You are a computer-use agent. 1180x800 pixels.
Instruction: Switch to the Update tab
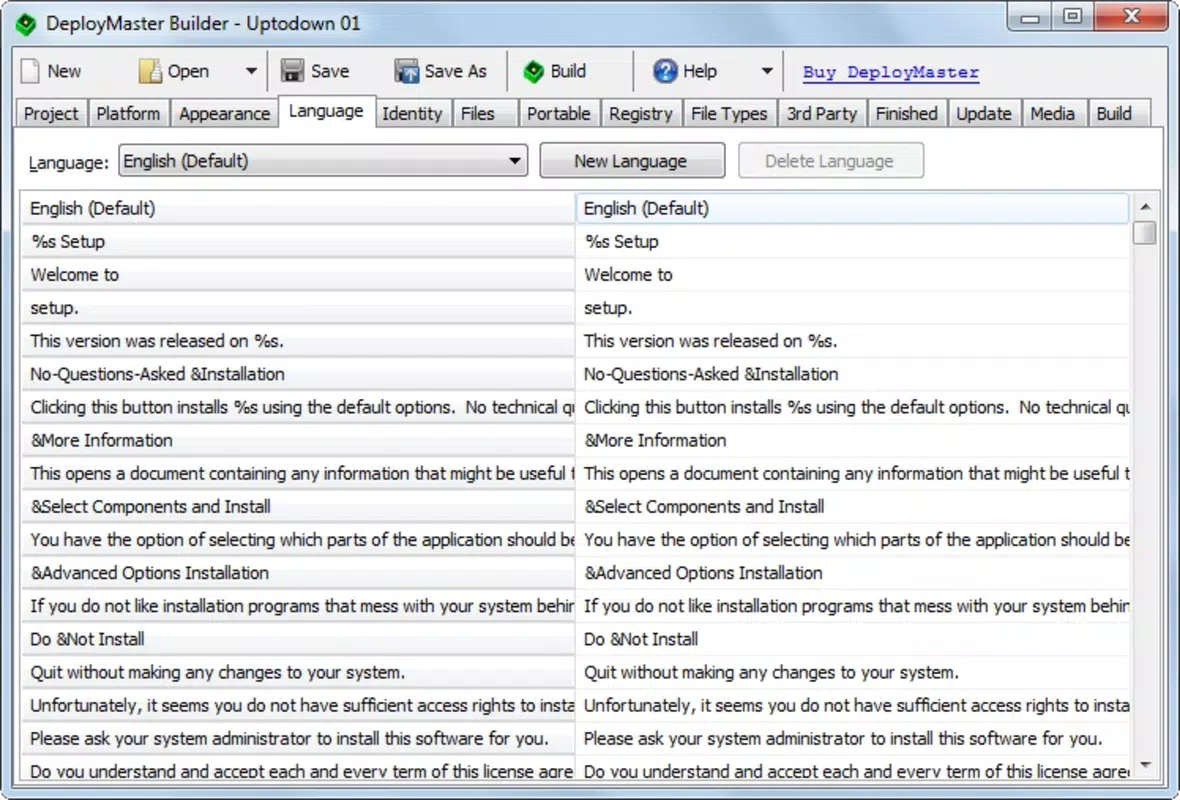pos(984,114)
